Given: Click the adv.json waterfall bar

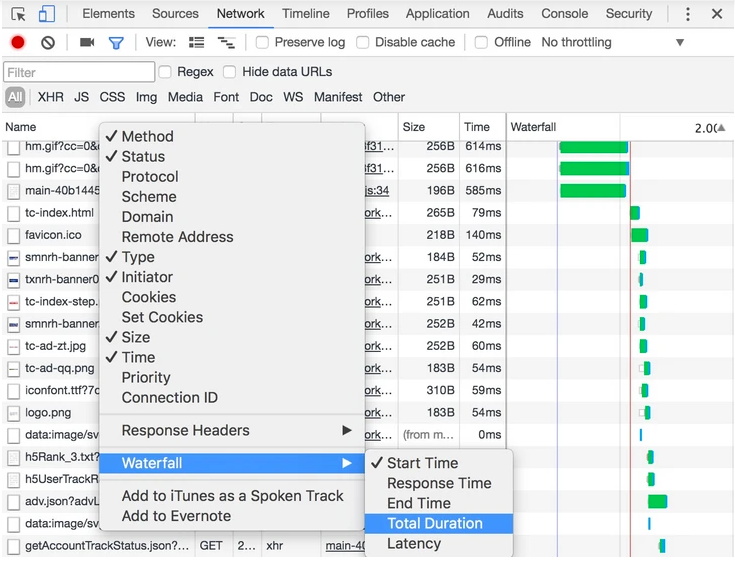Looking at the screenshot, I should 657,501.
